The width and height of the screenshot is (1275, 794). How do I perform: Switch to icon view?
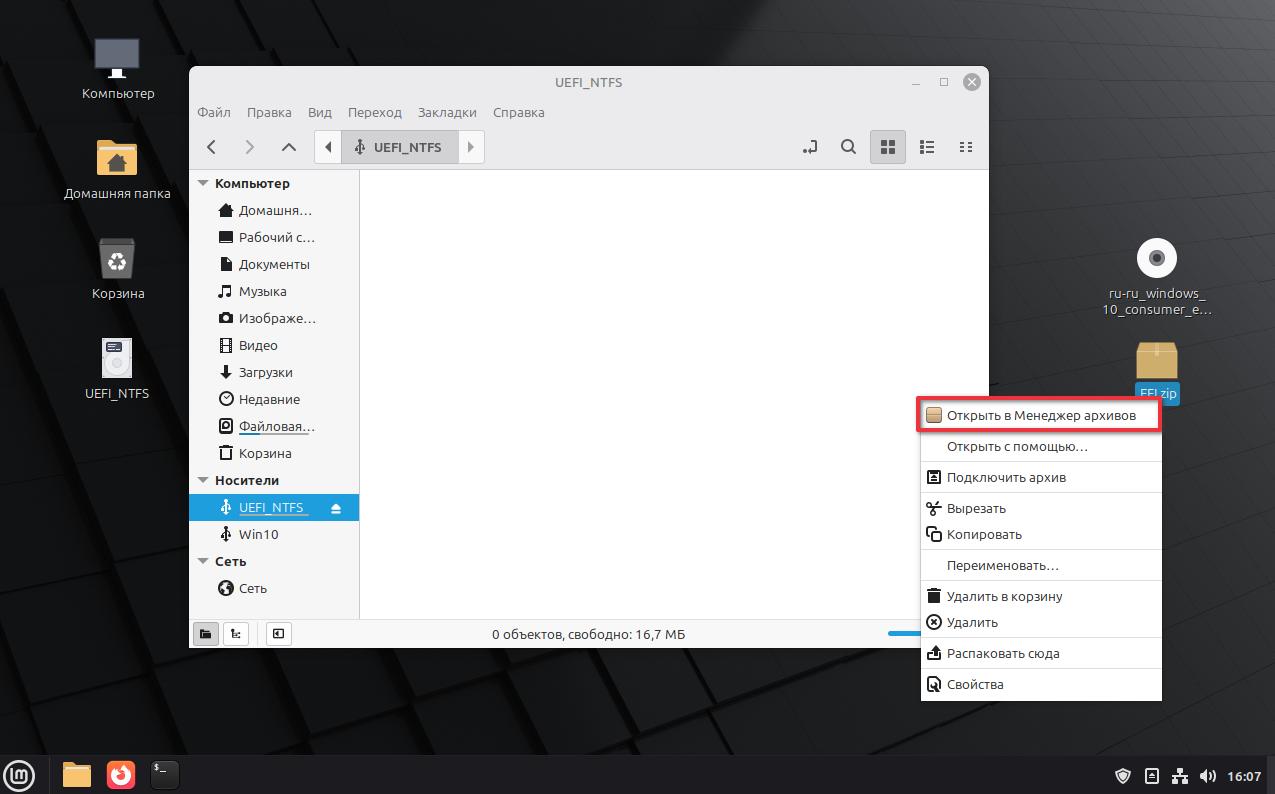click(x=887, y=147)
